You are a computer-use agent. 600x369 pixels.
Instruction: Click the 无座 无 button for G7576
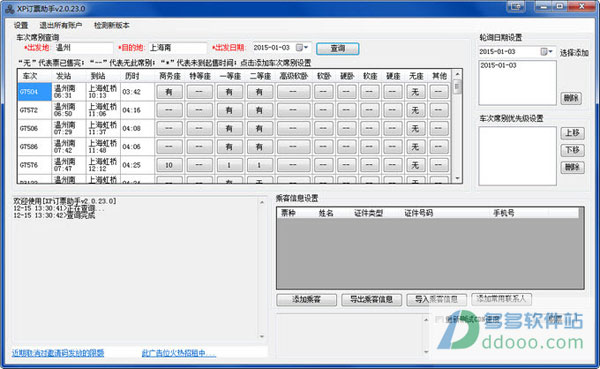coord(415,165)
